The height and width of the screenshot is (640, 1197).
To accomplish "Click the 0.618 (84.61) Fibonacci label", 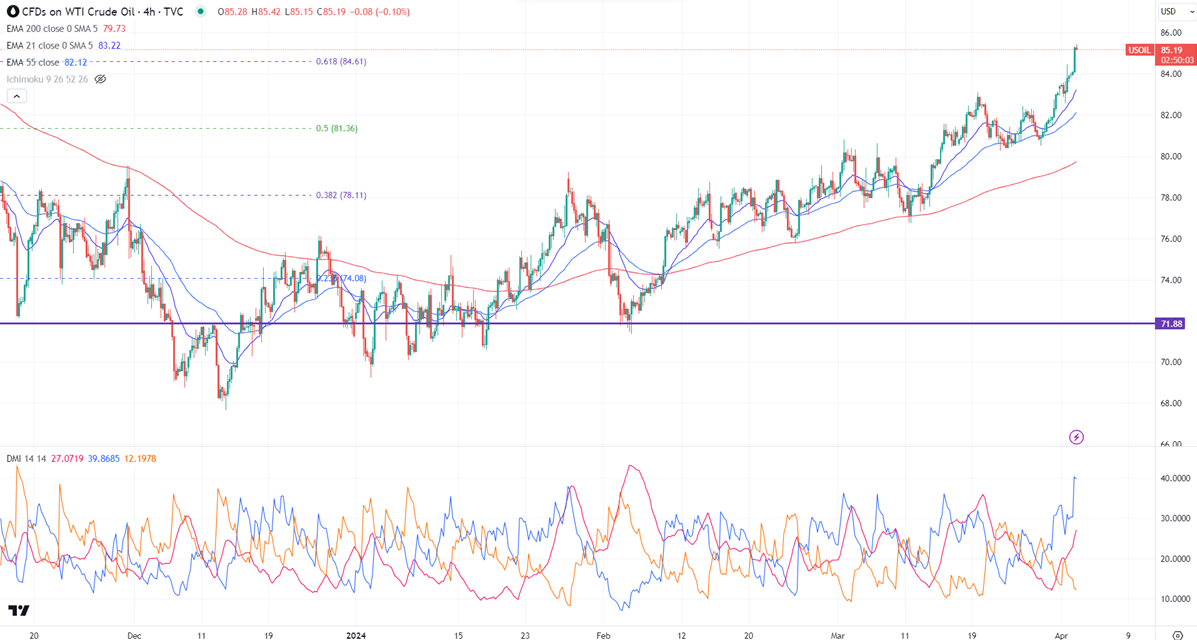I will click(x=341, y=61).
